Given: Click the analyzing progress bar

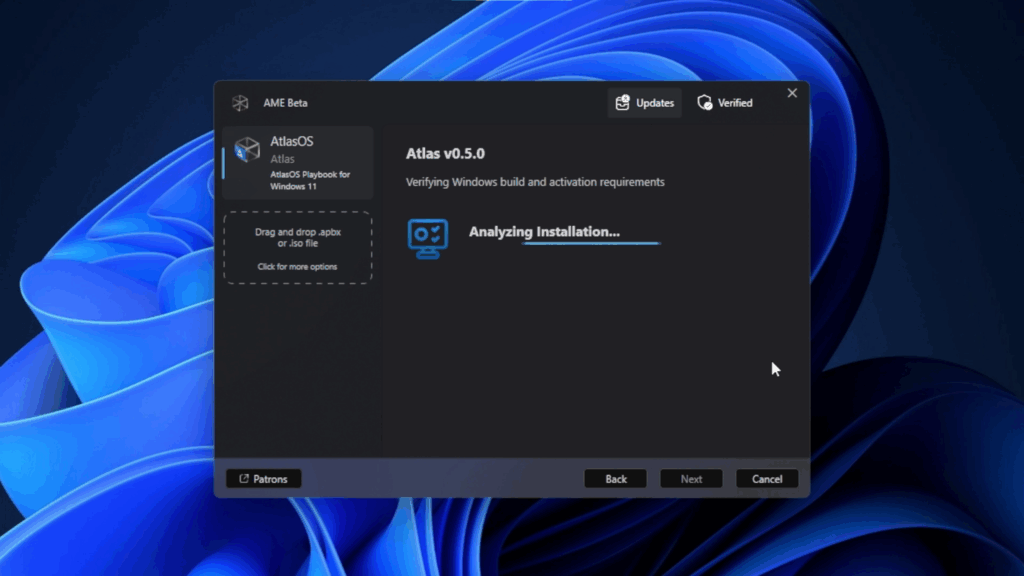Looking at the screenshot, I should coord(590,243).
